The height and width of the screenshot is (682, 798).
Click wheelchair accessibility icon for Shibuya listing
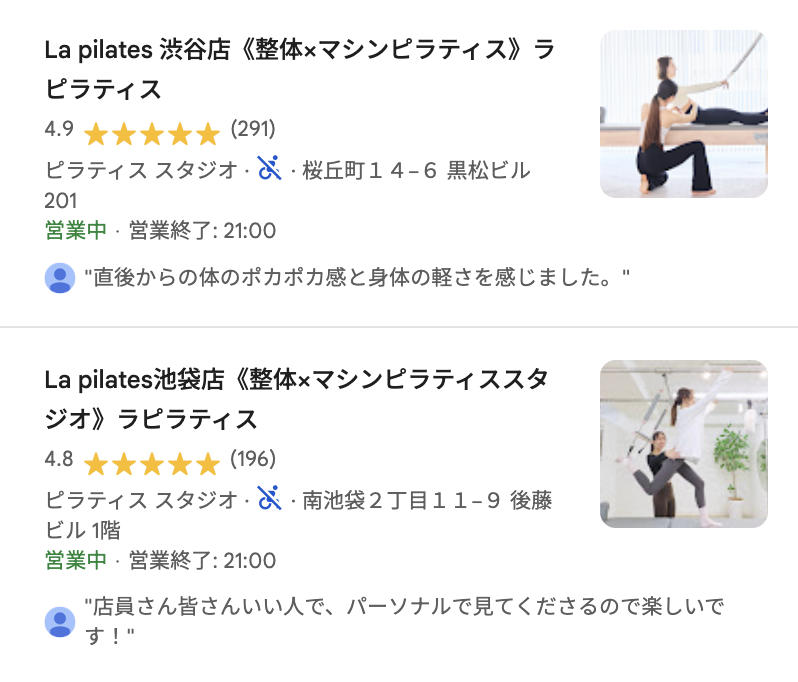point(268,168)
